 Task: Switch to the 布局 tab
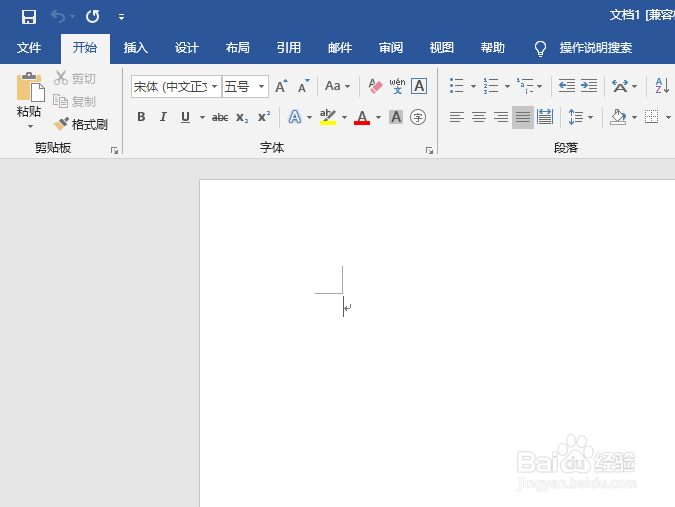tap(238, 47)
